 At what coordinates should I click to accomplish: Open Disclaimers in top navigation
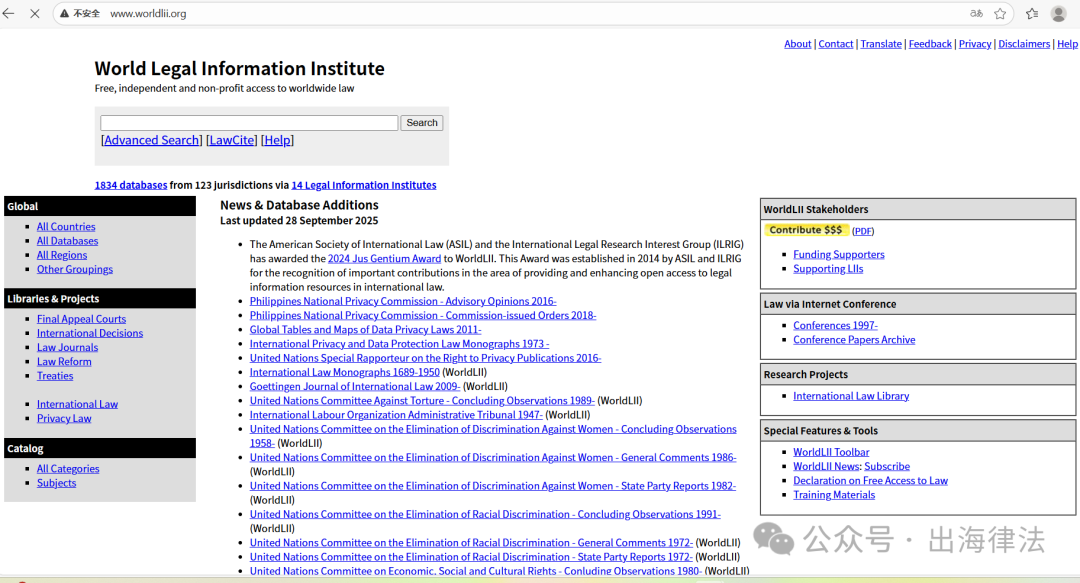[x=1024, y=43]
